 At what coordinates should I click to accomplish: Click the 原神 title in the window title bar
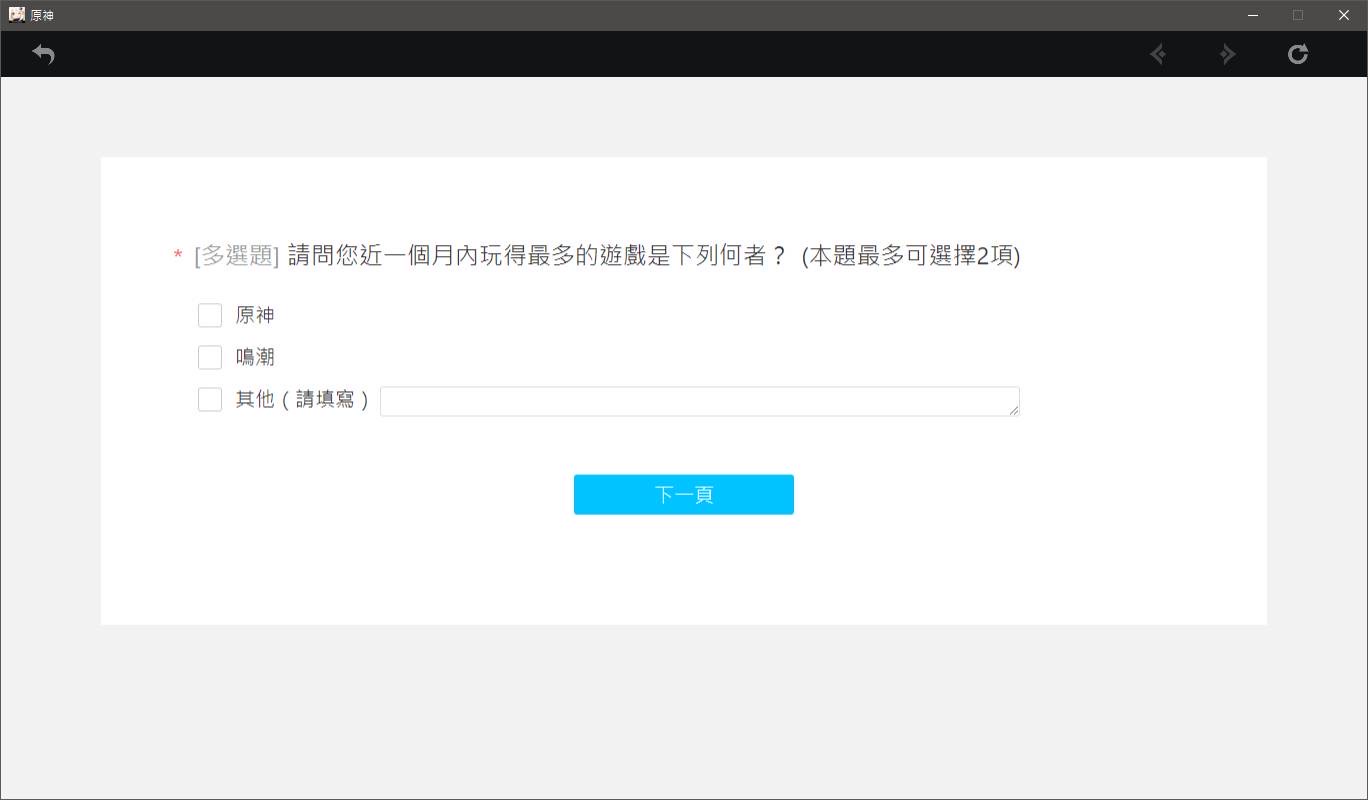coord(42,16)
